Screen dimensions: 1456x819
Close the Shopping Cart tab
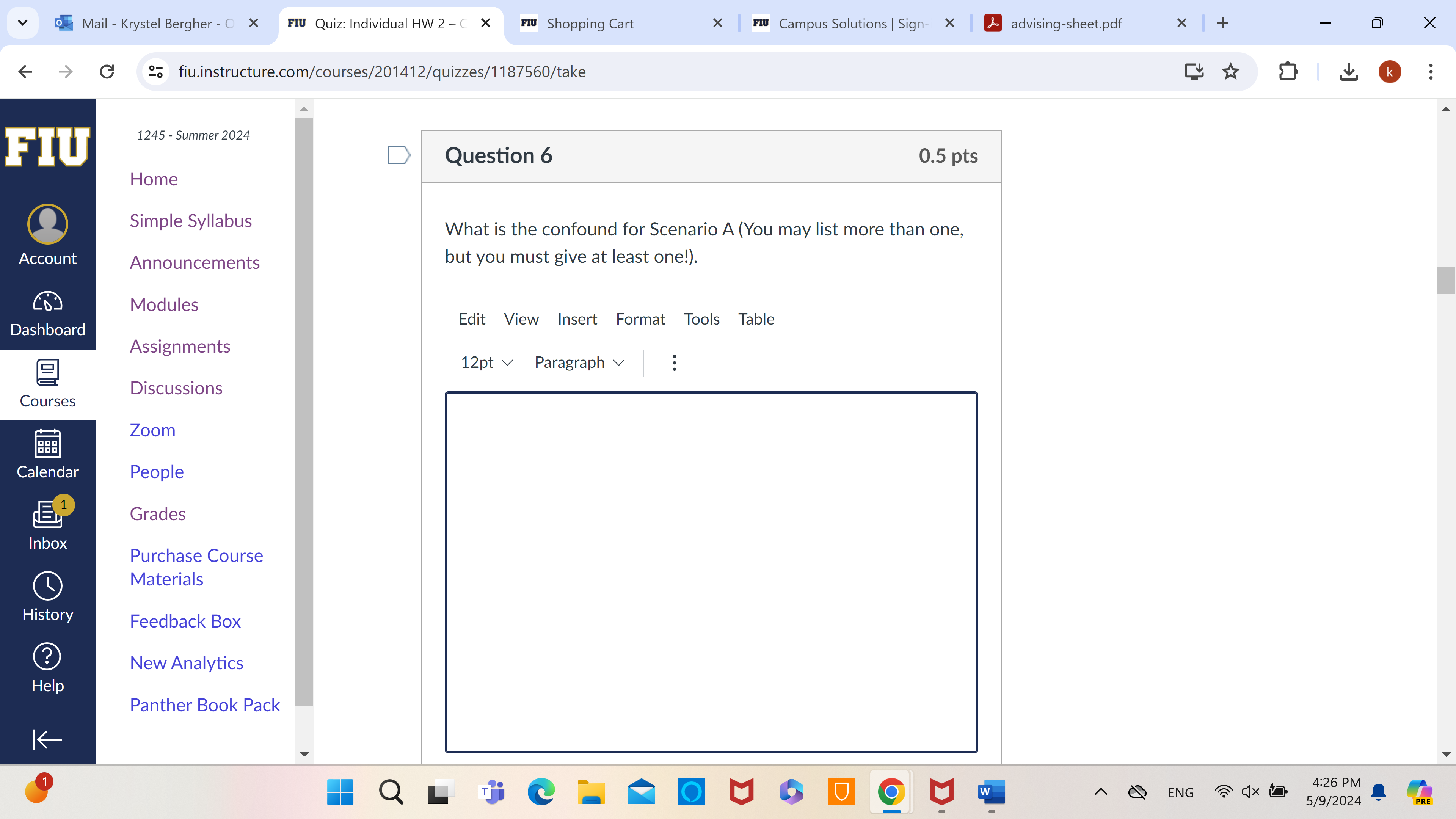(717, 23)
